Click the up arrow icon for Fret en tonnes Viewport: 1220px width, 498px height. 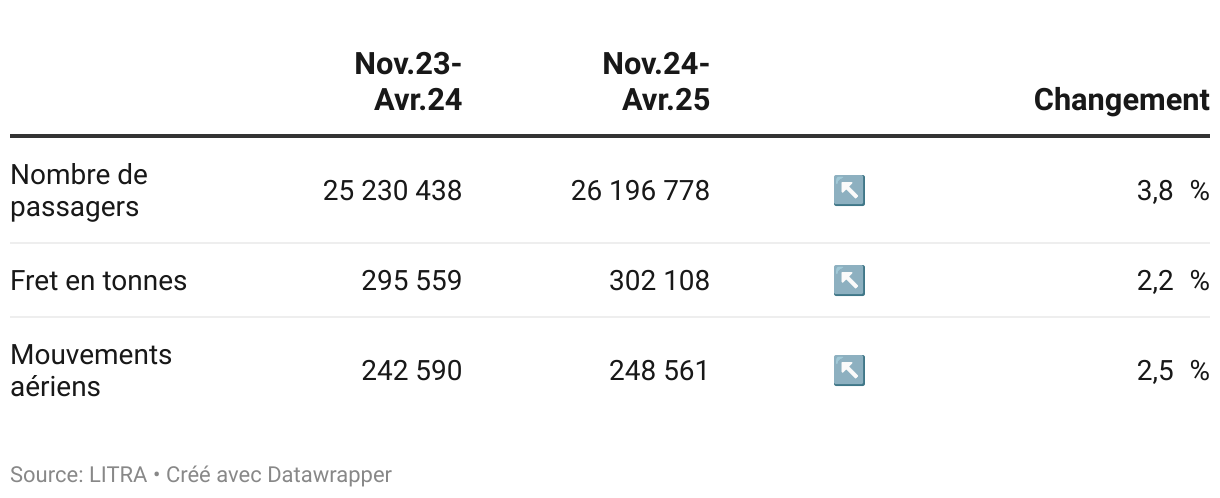849,280
